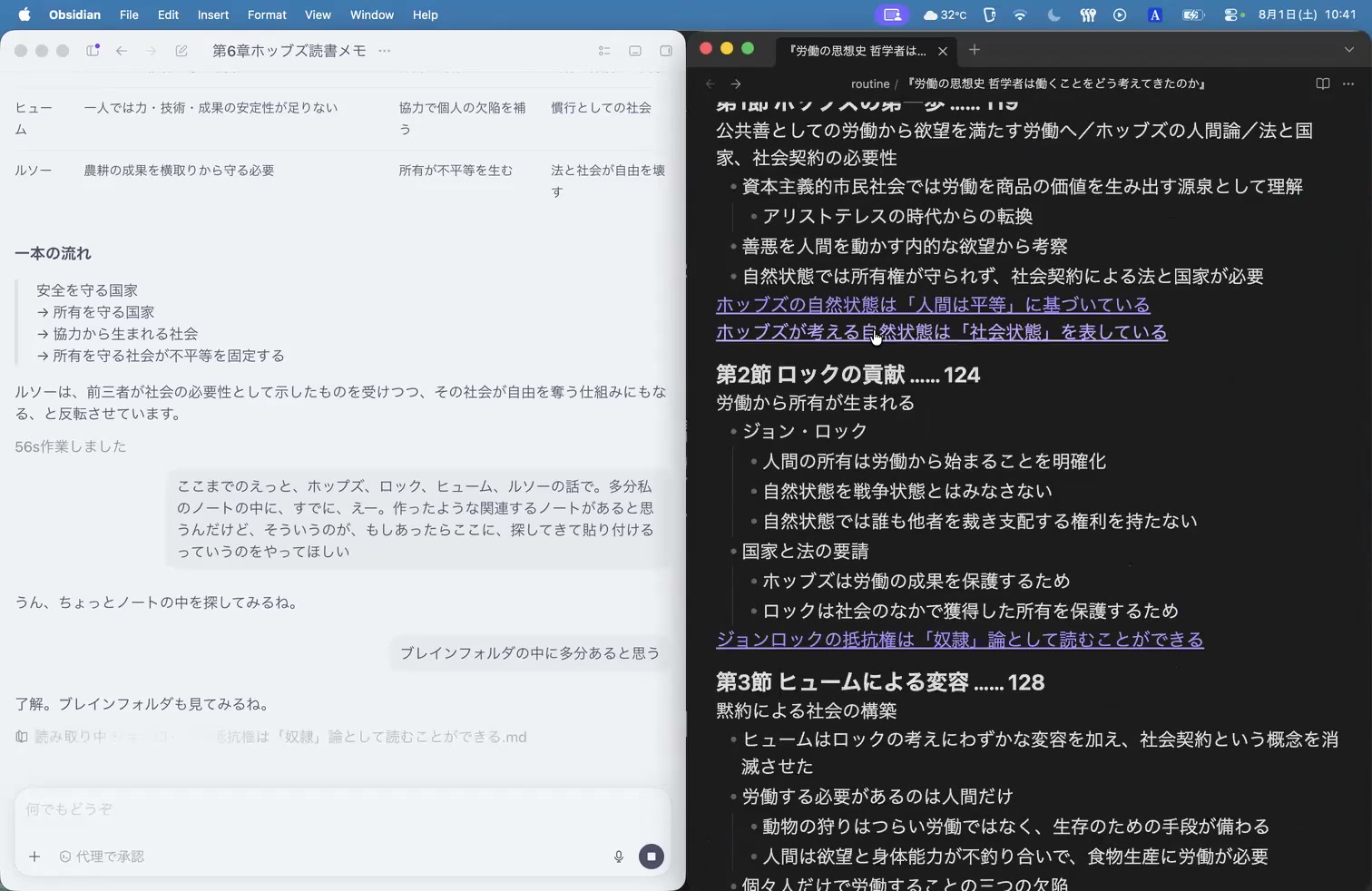Open a new tab in Obsidian
The height and width of the screenshot is (891, 1372).
click(975, 50)
